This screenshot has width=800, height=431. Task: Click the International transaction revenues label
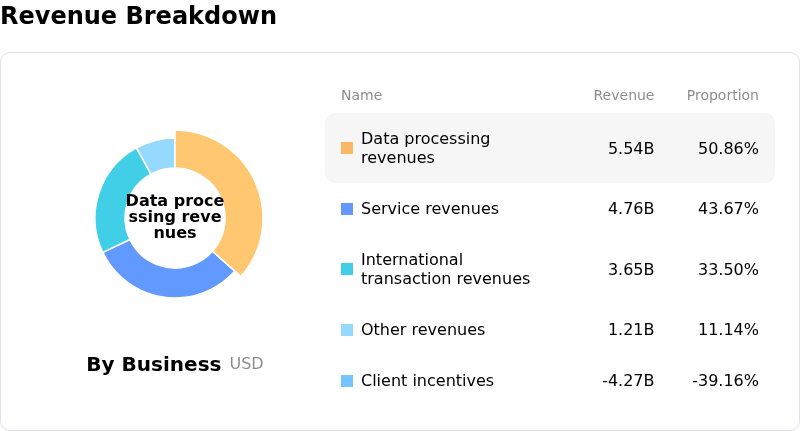click(445, 269)
